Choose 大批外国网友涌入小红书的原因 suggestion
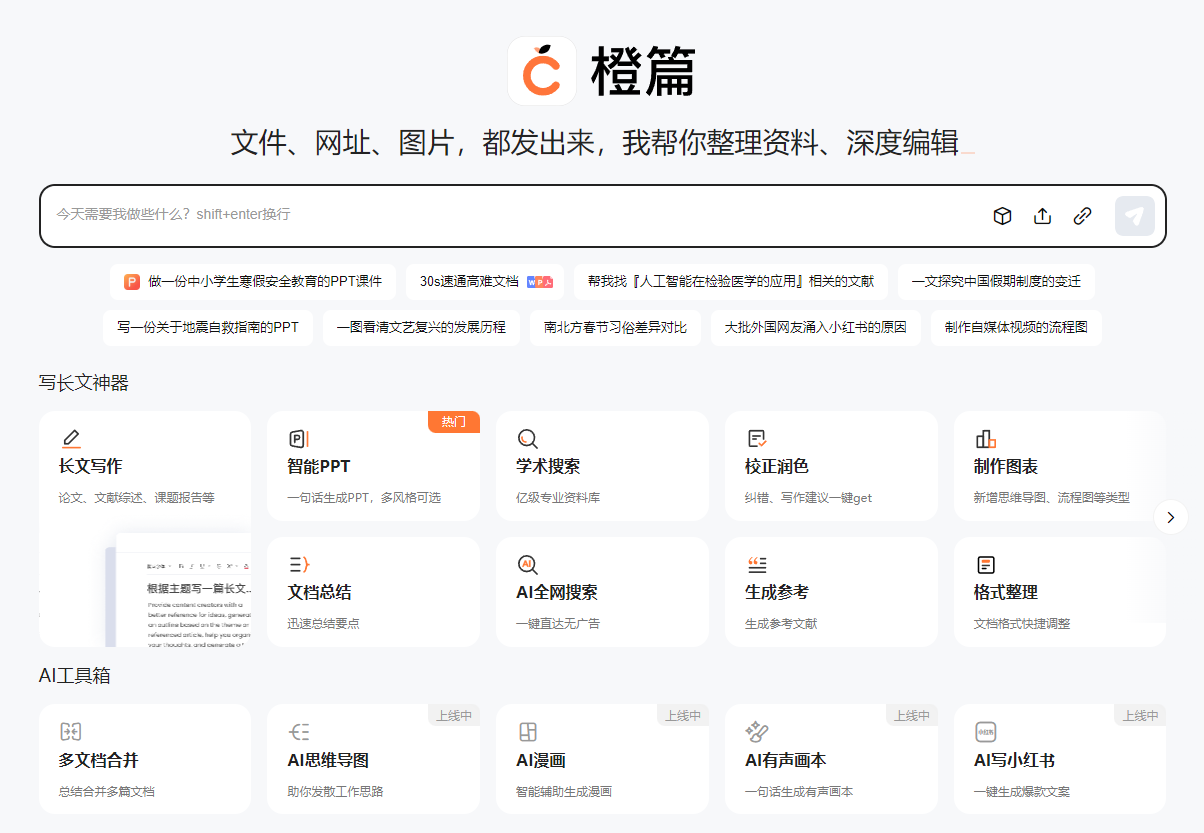 click(816, 327)
